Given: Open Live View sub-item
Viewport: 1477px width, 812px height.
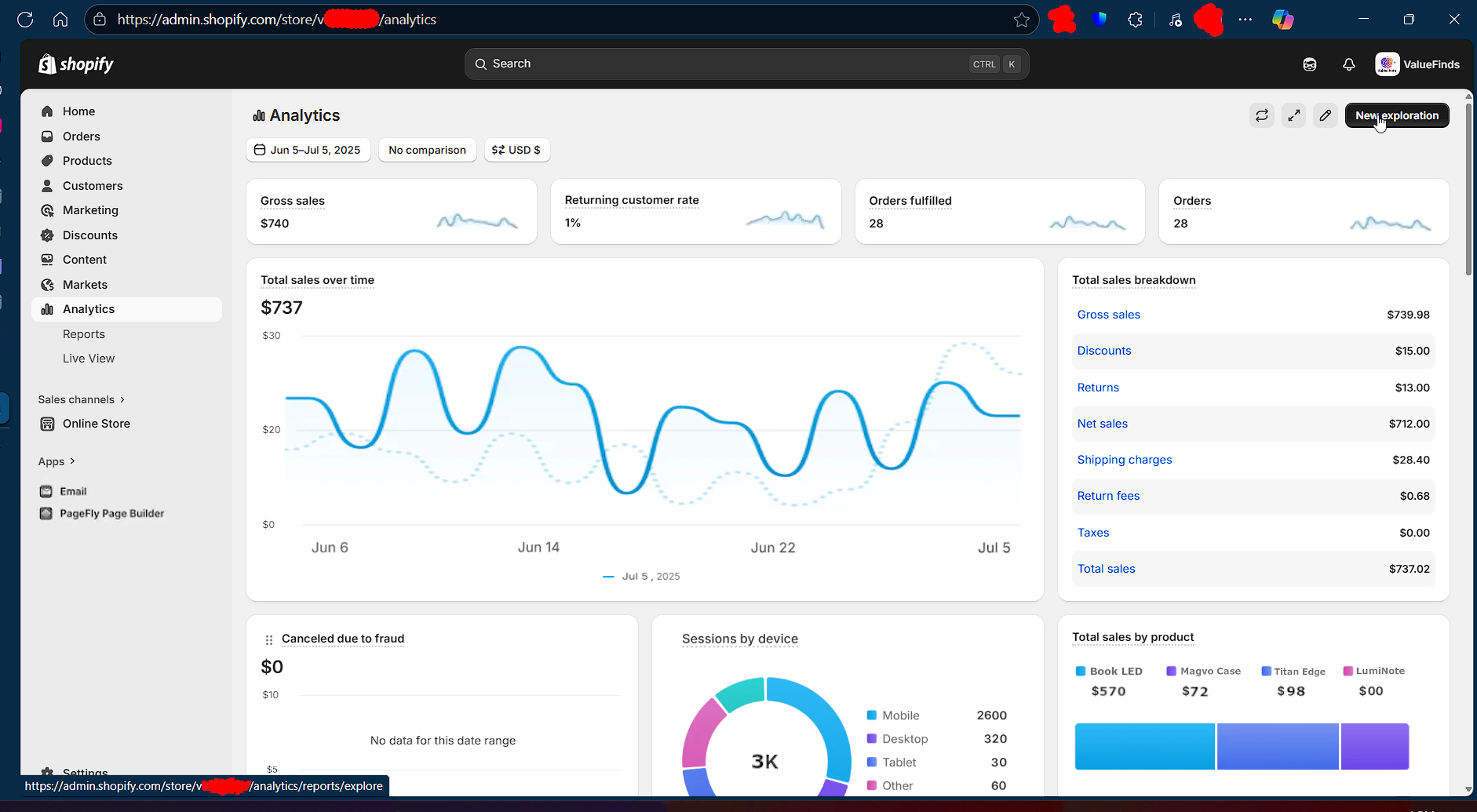Looking at the screenshot, I should click(x=89, y=359).
